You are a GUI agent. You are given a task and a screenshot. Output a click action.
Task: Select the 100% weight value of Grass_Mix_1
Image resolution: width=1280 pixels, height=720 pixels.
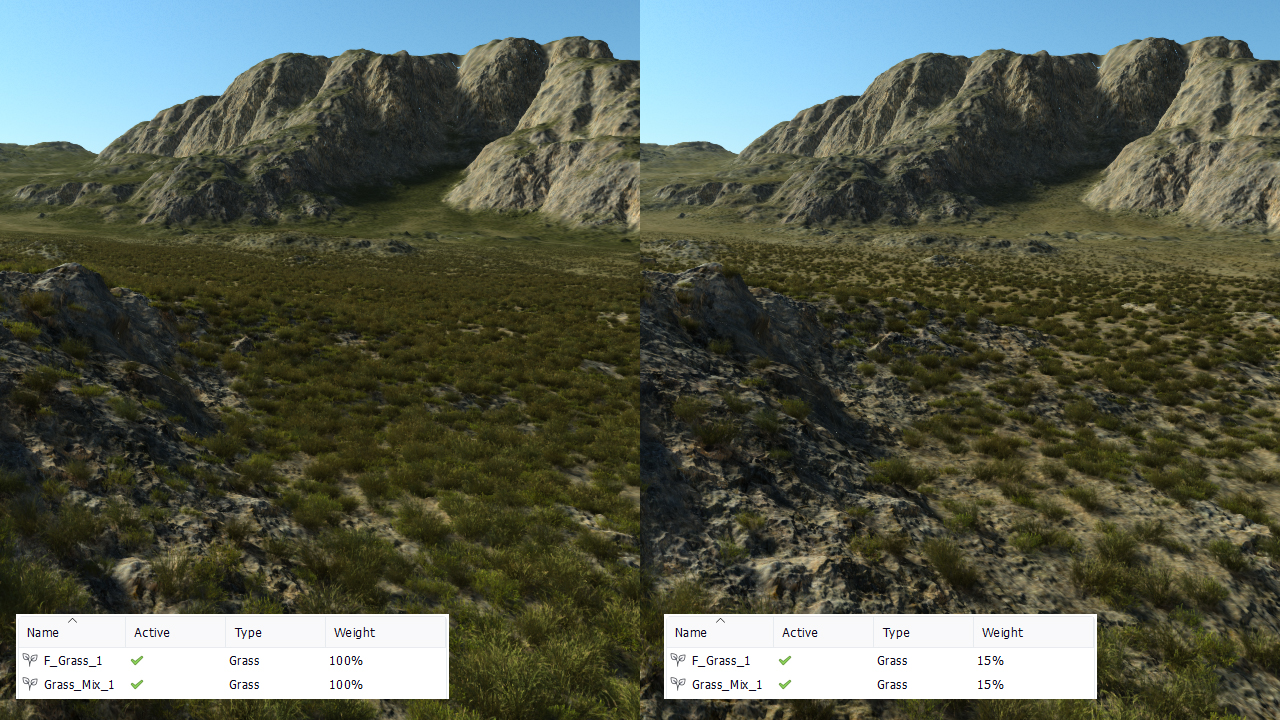click(346, 684)
